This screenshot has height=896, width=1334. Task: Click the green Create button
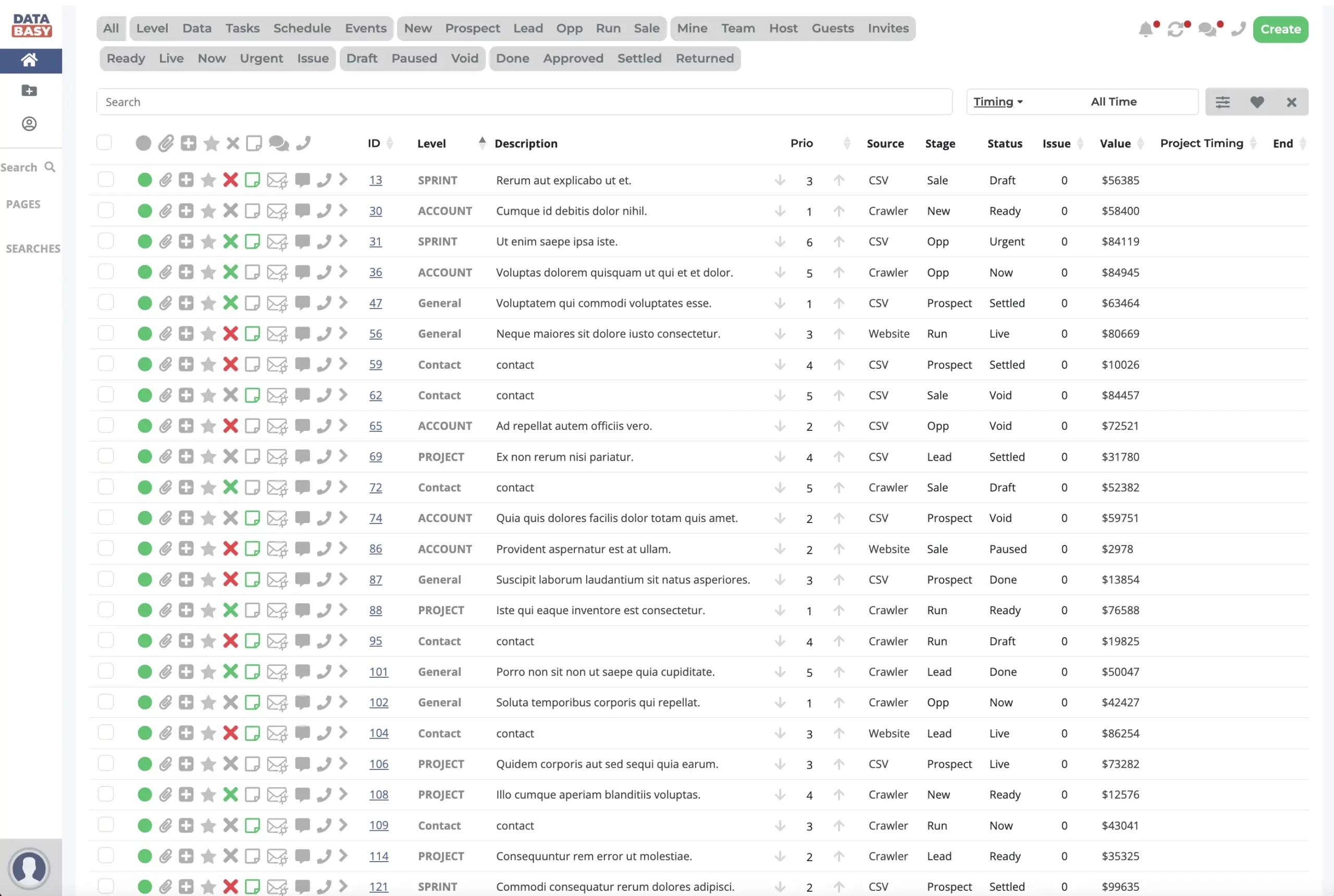tap(1280, 29)
